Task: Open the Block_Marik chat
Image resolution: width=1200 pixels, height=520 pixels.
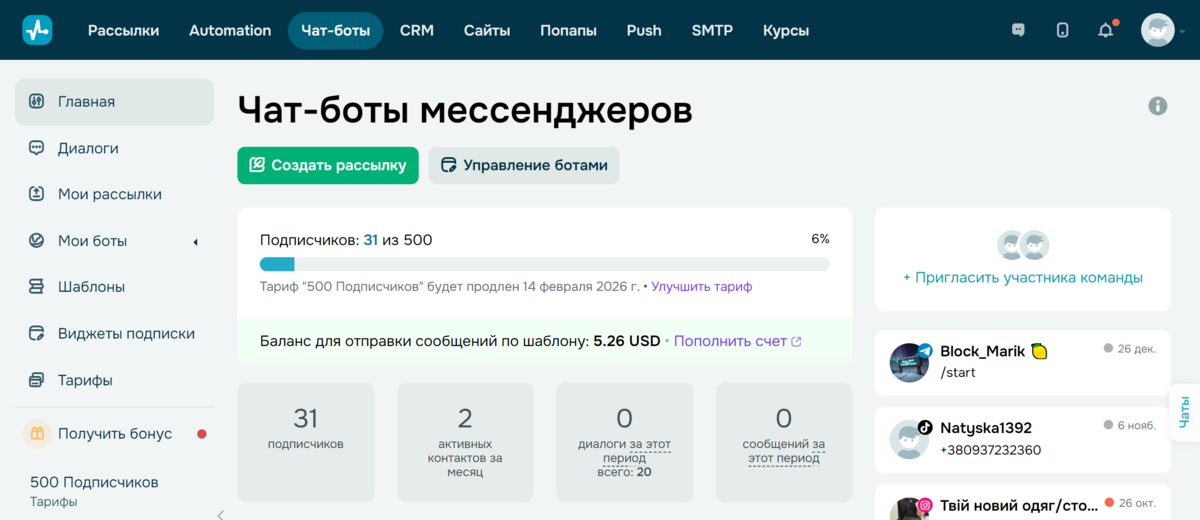Action: (1022, 362)
